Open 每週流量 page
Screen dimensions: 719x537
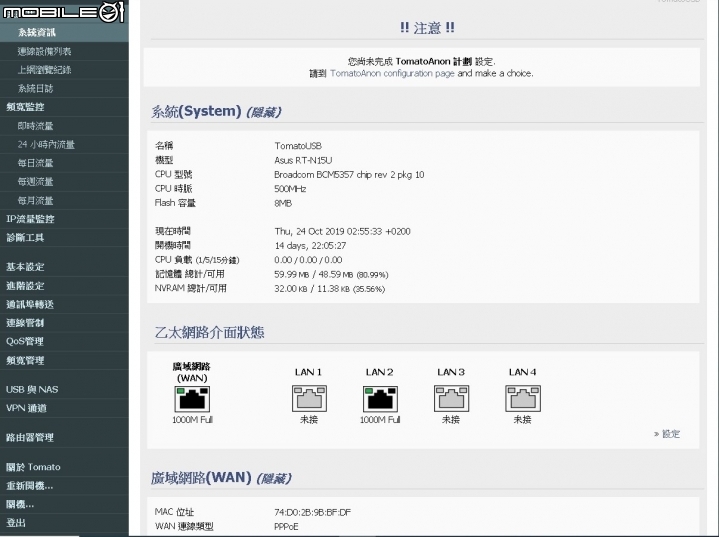[x=35, y=182]
